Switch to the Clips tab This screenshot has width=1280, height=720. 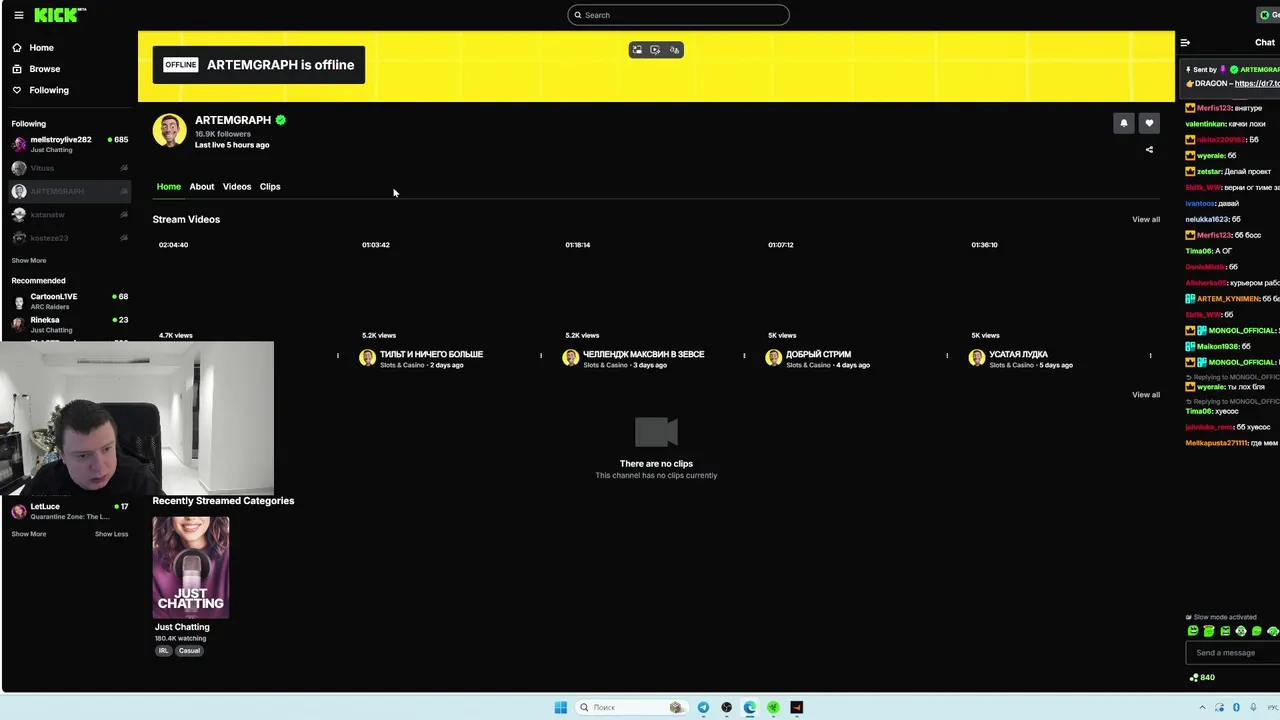[x=270, y=187]
